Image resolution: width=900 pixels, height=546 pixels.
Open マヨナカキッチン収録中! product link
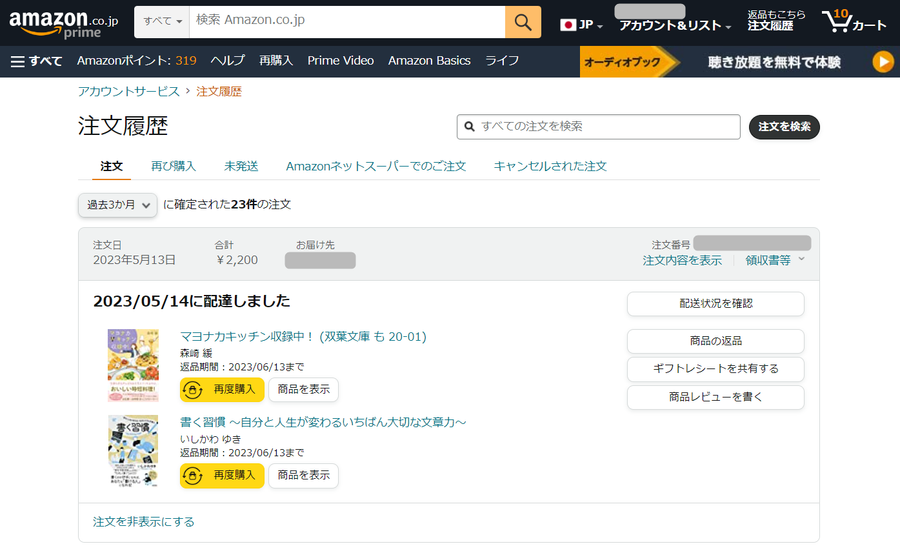303,336
